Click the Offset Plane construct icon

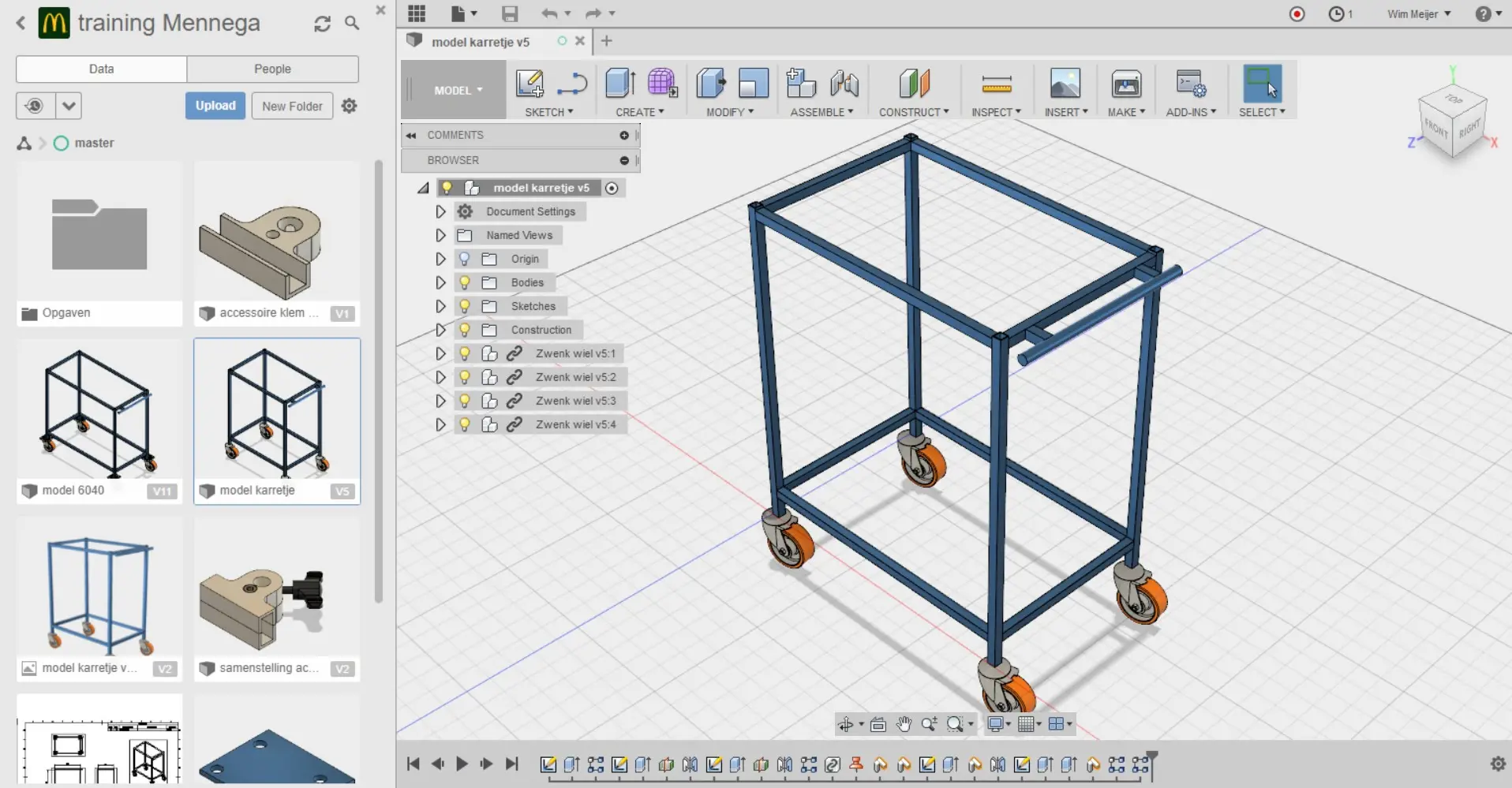914,83
